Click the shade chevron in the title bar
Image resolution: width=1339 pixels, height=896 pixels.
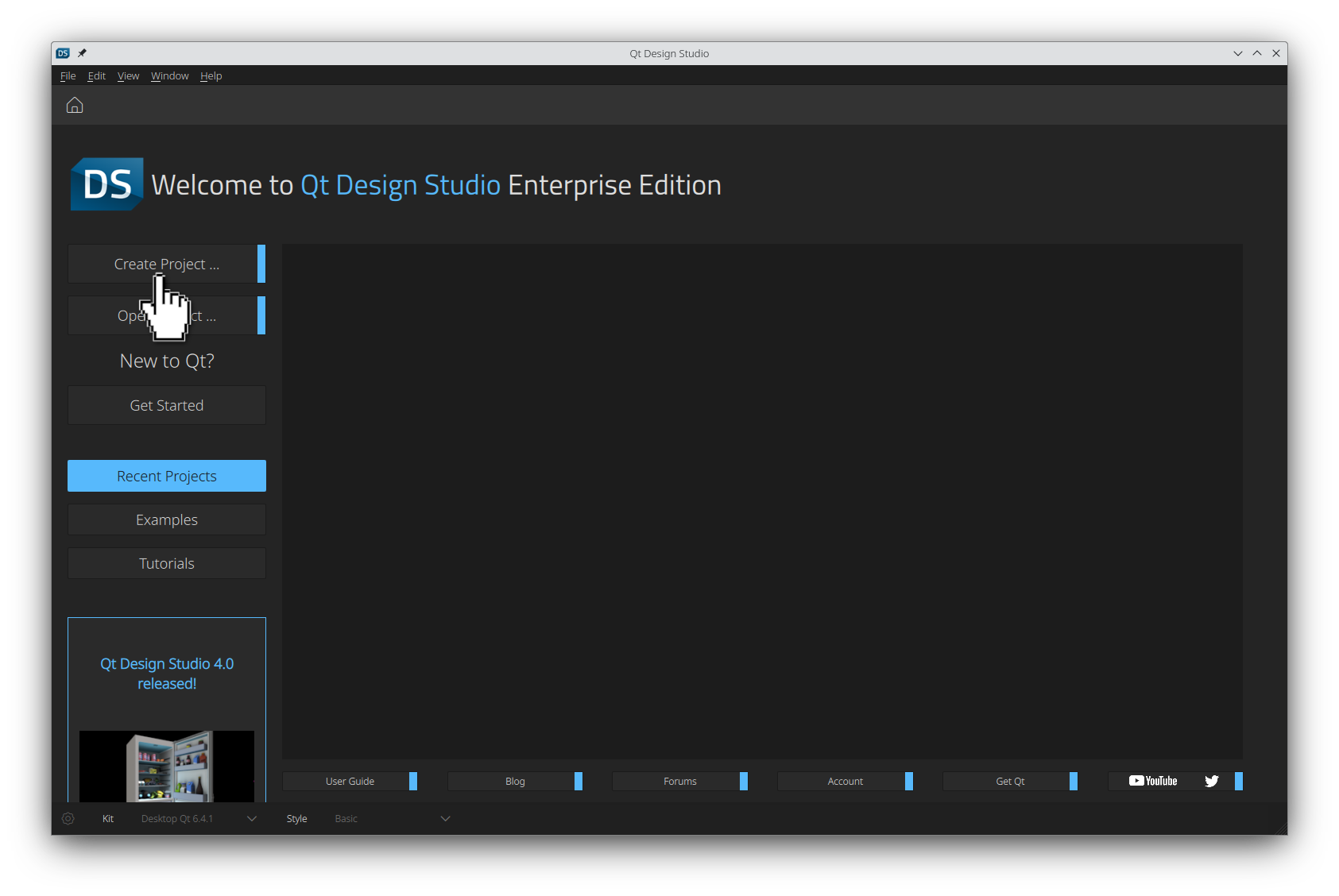[1237, 53]
